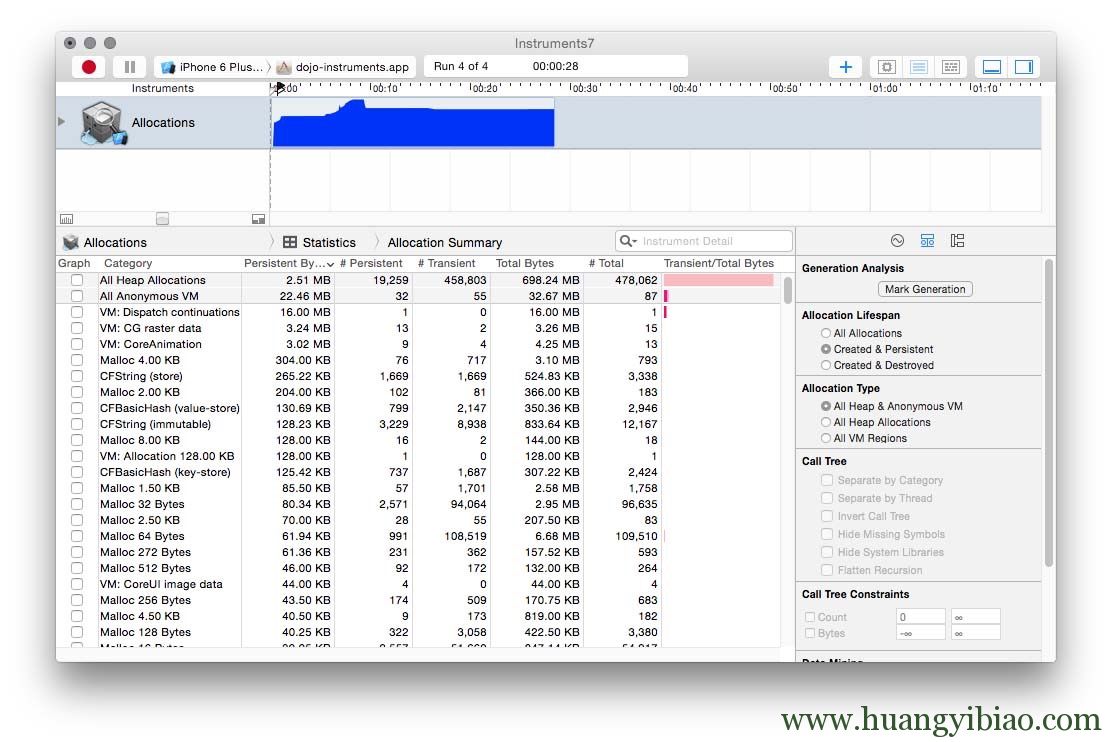Toggle the right inspector pane visibility

tap(1023, 67)
